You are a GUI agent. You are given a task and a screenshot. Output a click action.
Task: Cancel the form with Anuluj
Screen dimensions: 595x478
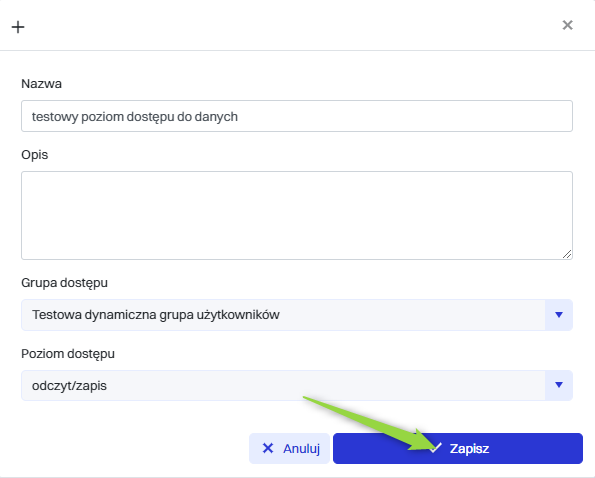[x=289, y=448]
